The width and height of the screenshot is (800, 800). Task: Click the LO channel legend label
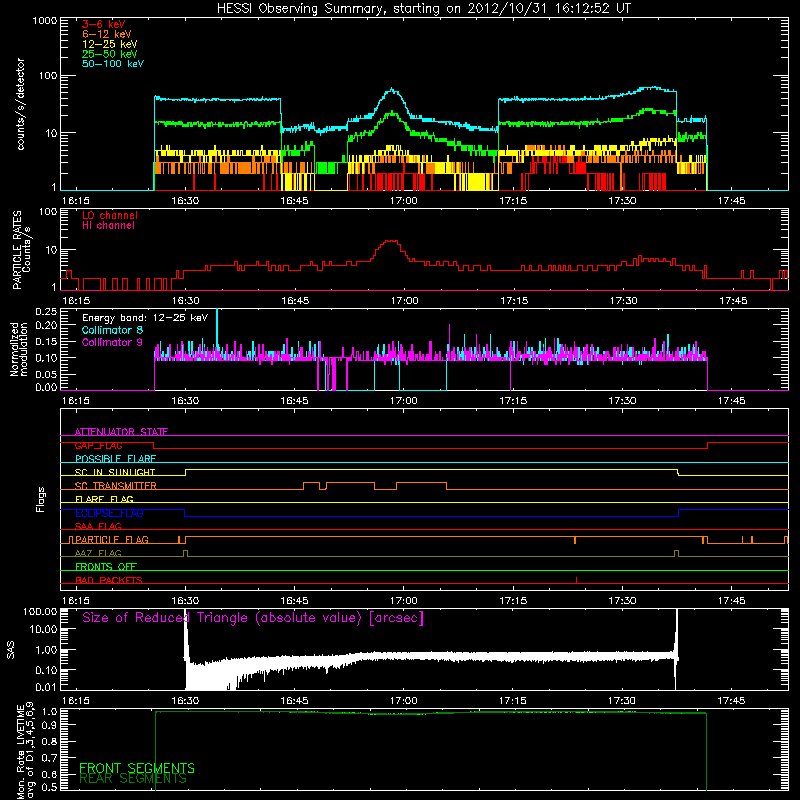(110, 215)
